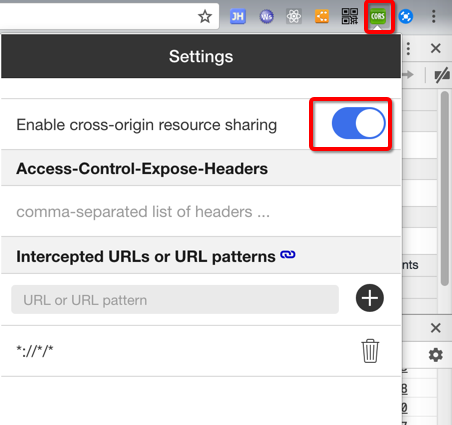Open Chrome's three-dot menu

click(433, 16)
